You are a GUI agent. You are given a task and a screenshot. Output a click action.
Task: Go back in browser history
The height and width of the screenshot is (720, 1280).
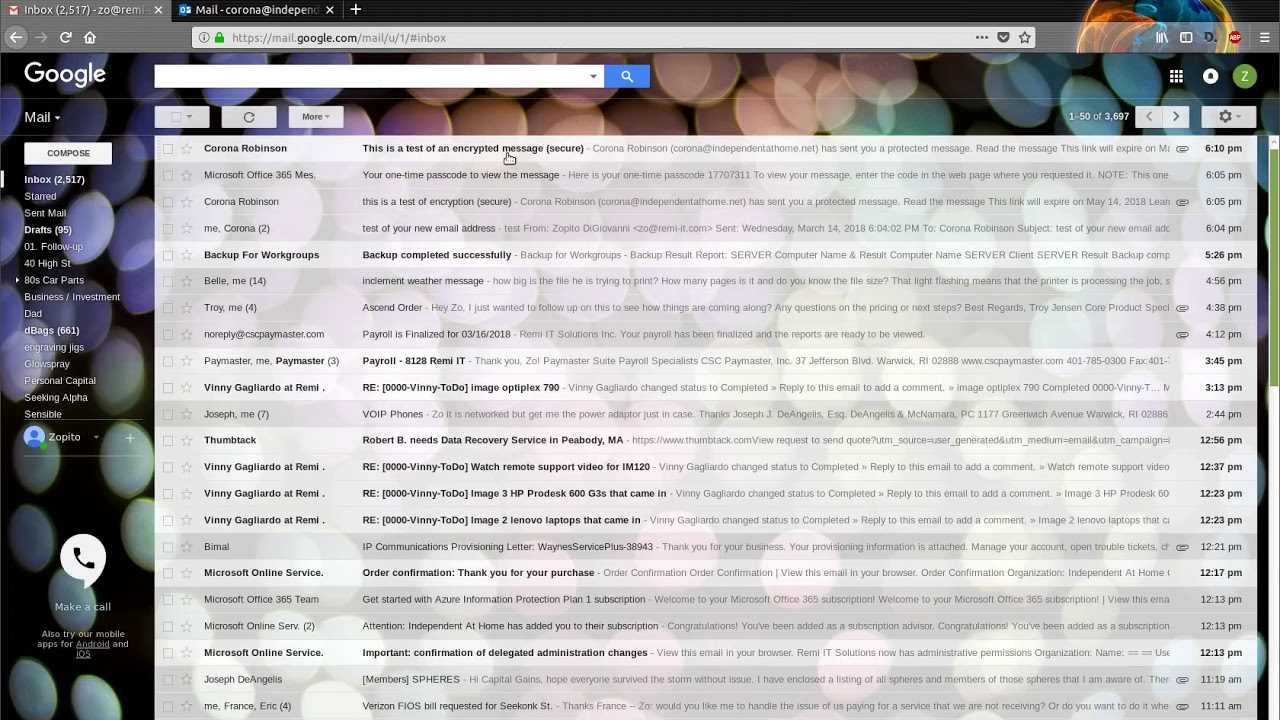tap(15, 38)
